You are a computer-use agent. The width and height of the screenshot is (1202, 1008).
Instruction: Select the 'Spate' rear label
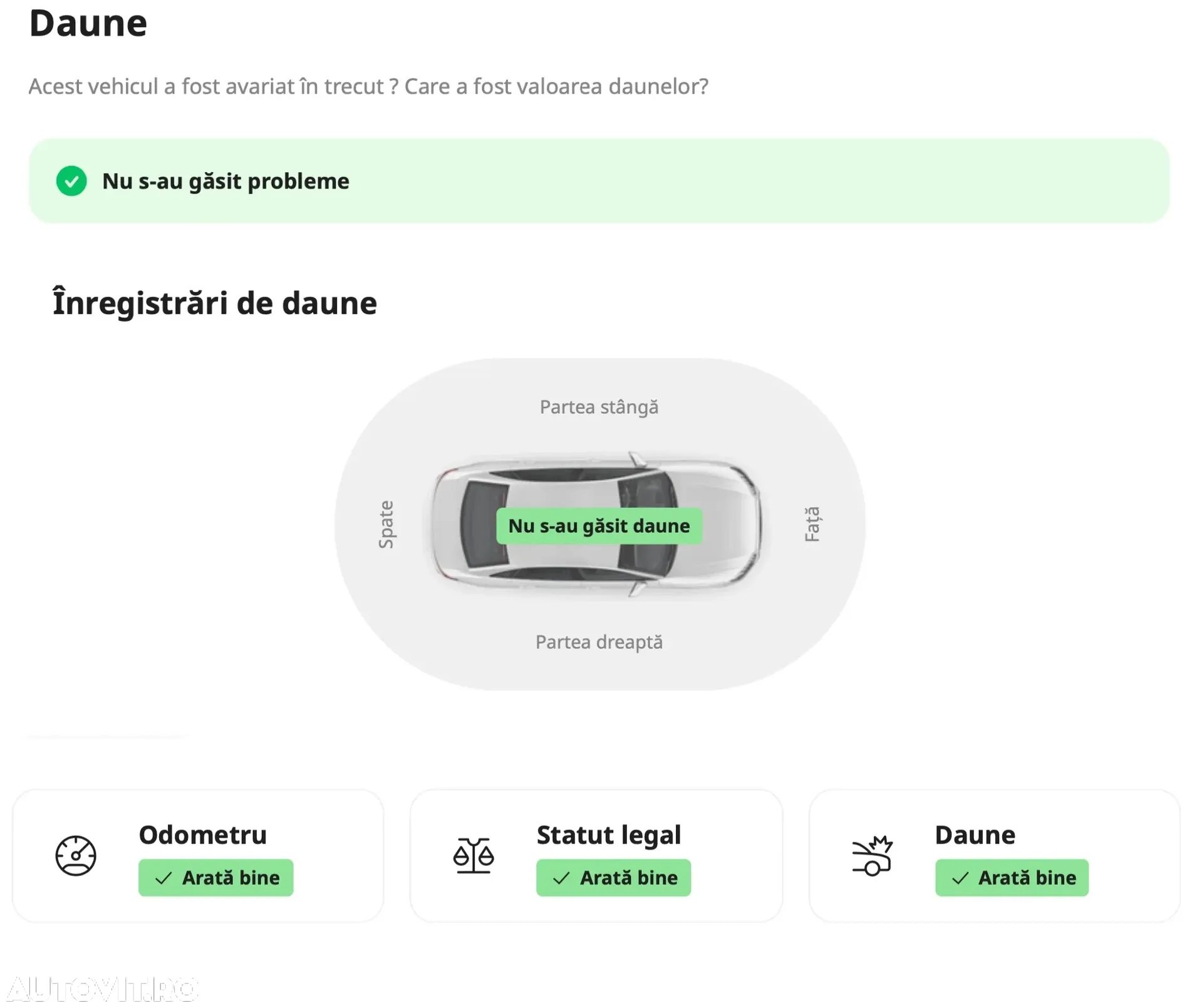(x=386, y=525)
